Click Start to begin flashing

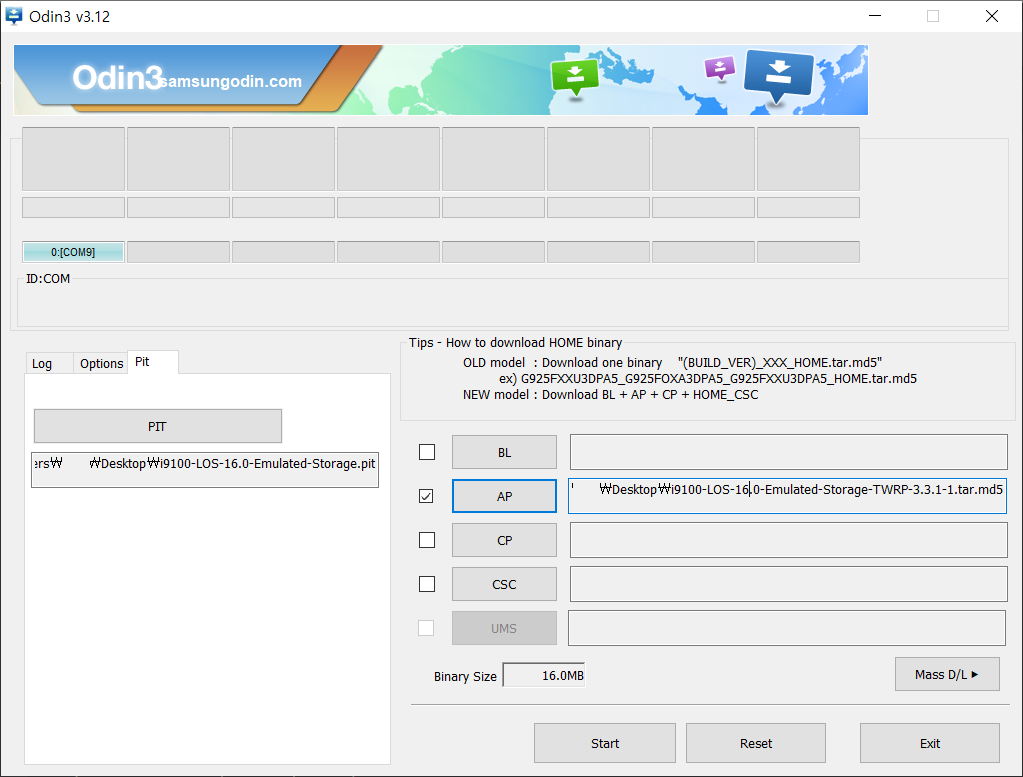coord(605,743)
